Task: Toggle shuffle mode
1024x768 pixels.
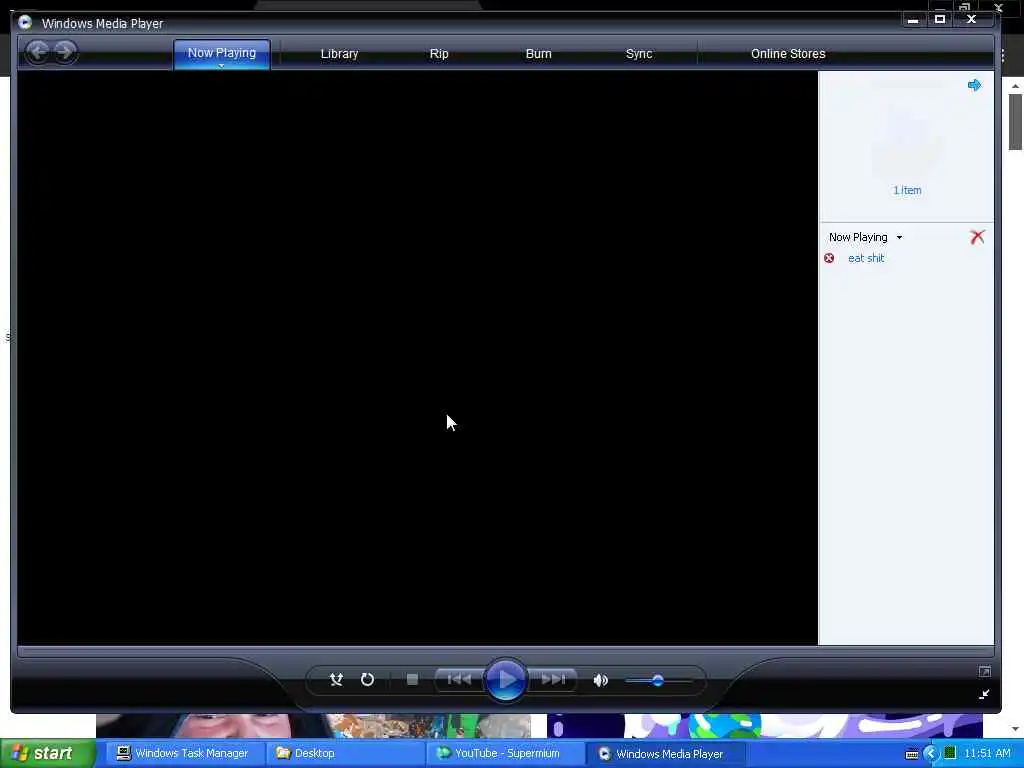Action: (x=336, y=680)
